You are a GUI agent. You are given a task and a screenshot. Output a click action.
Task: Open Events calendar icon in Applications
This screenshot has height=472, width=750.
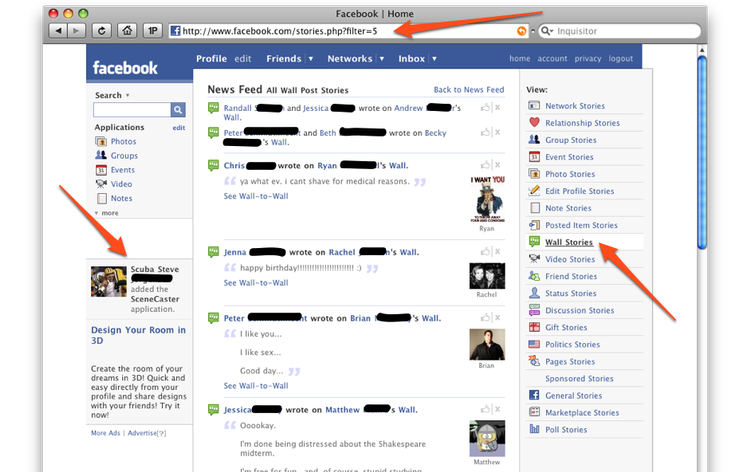[101, 170]
